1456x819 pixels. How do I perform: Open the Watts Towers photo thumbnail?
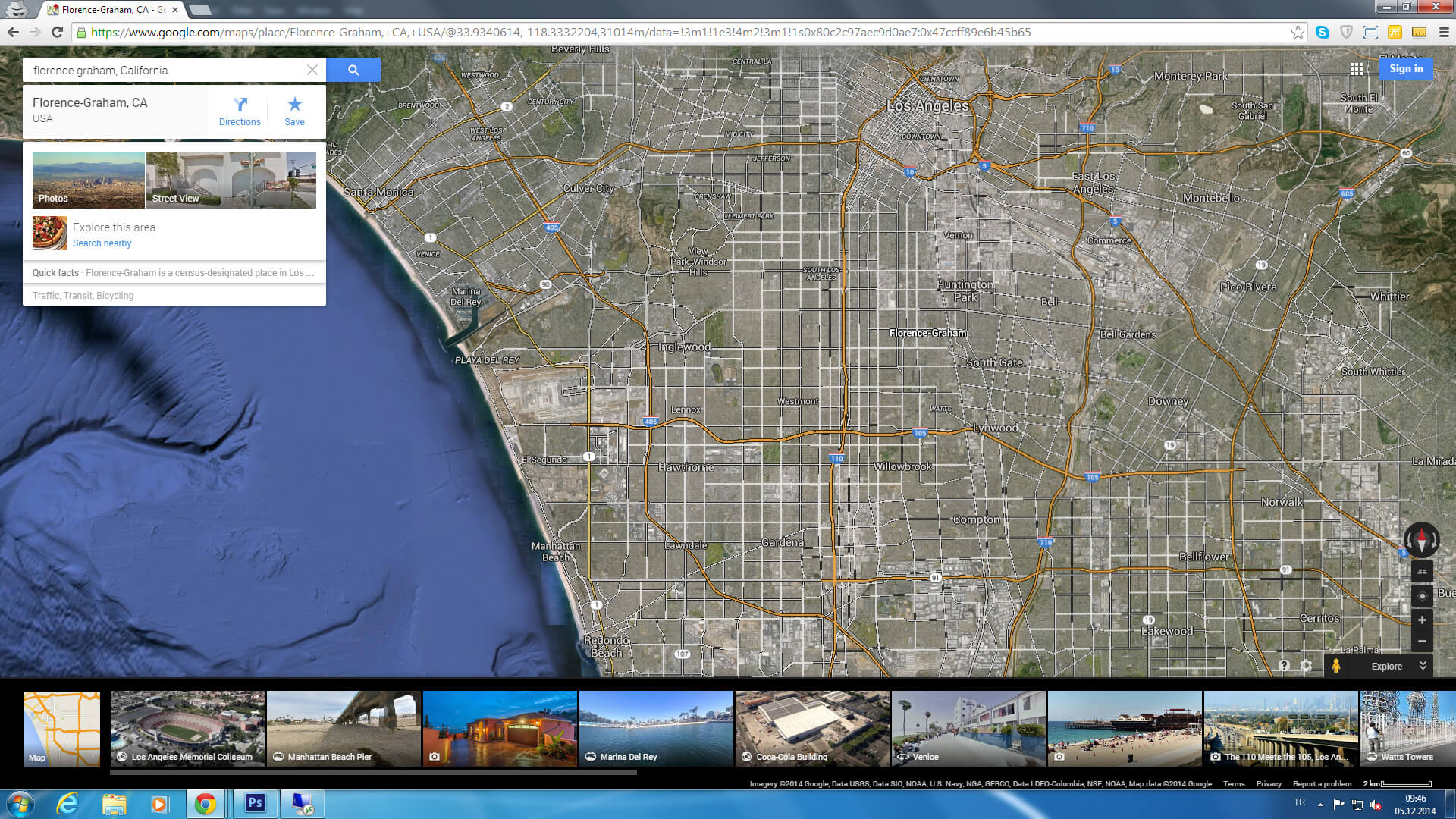click(1407, 728)
